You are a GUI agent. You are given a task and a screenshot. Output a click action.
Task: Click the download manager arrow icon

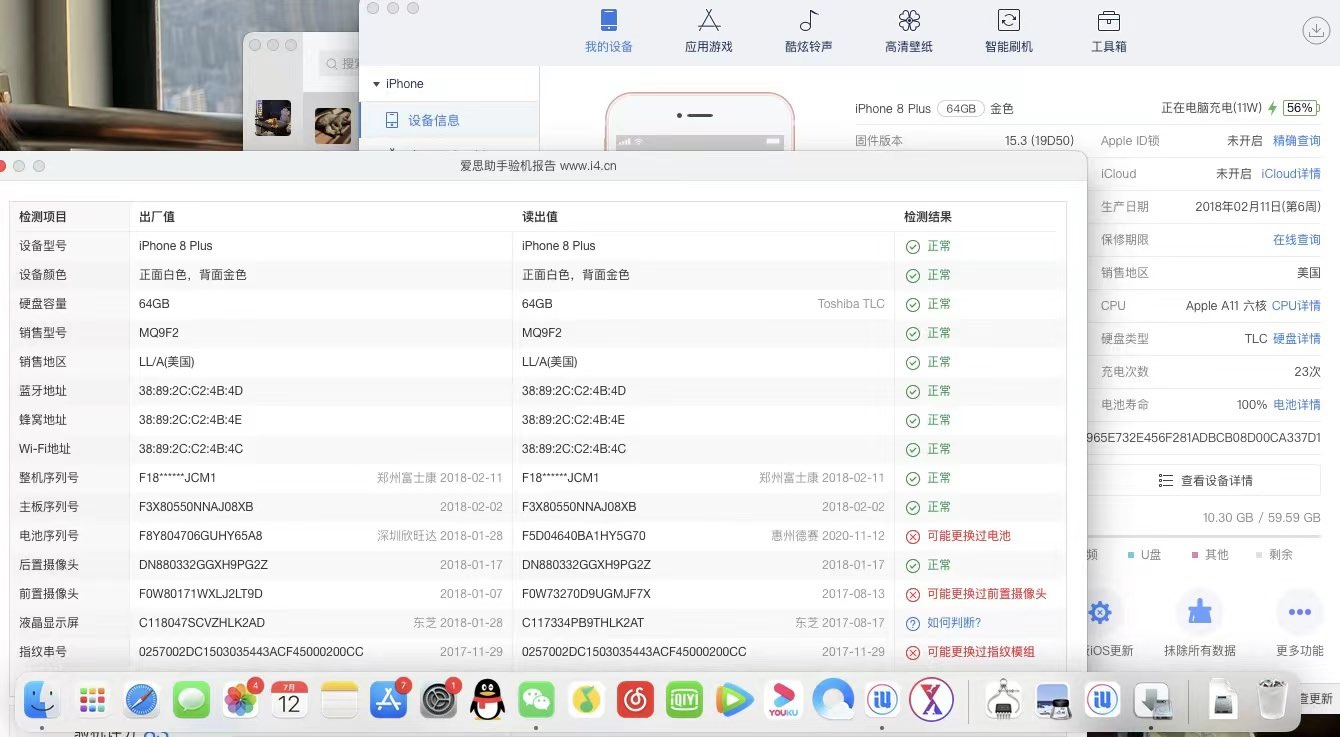click(x=1315, y=31)
